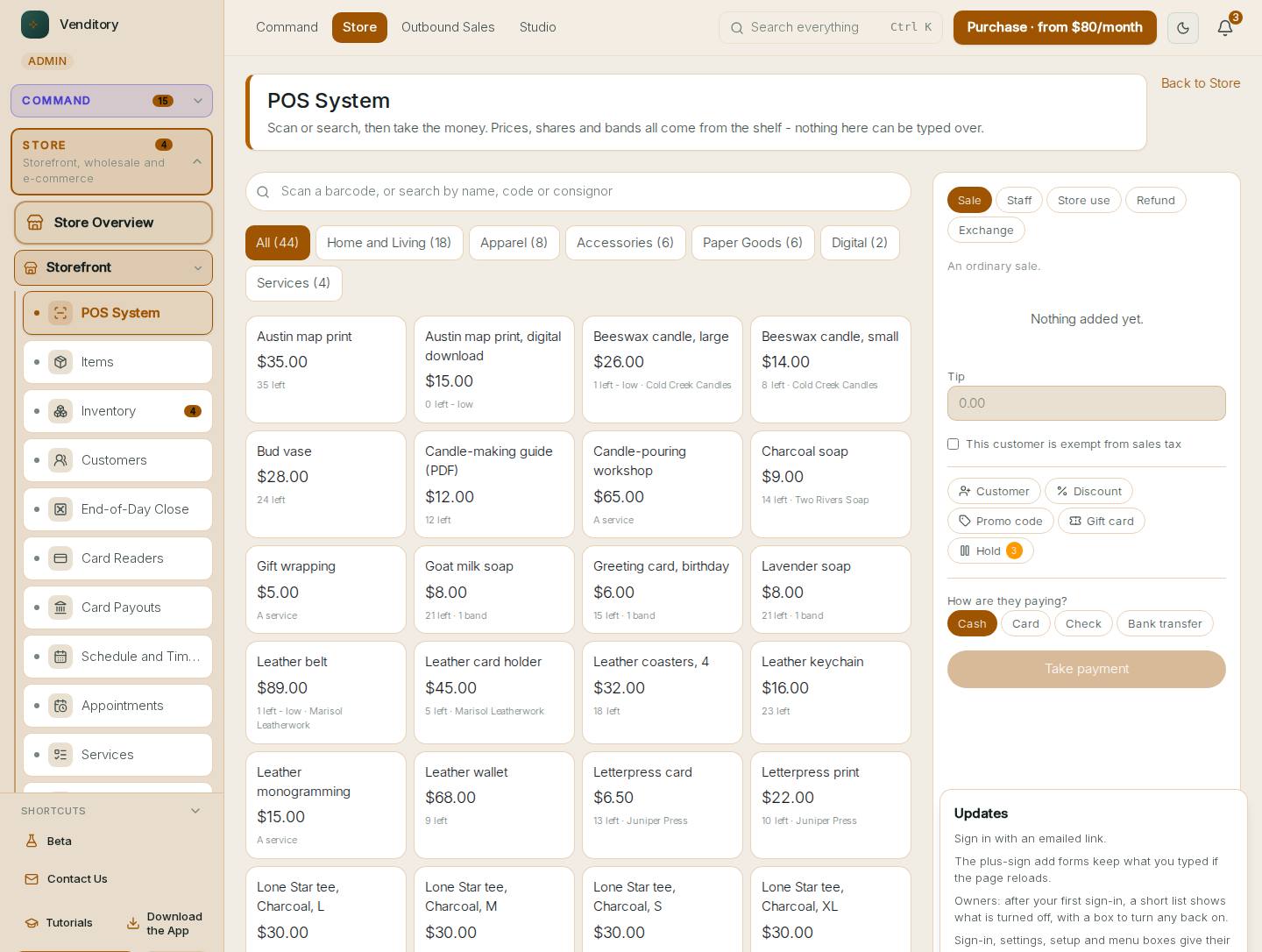Click the Download the App shortcut
The image size is (1262, 952).
pyautogui.click(x=165, y=924)
